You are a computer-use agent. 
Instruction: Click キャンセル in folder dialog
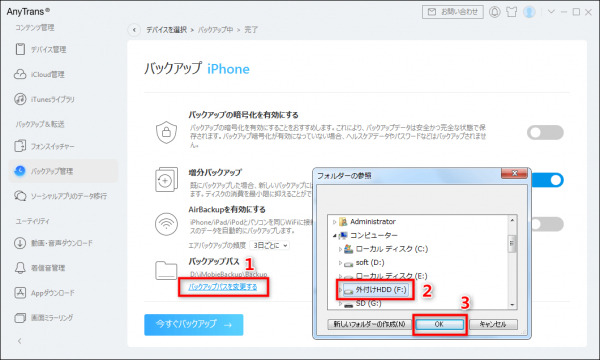pyautogui.click(x=493, y=324)
